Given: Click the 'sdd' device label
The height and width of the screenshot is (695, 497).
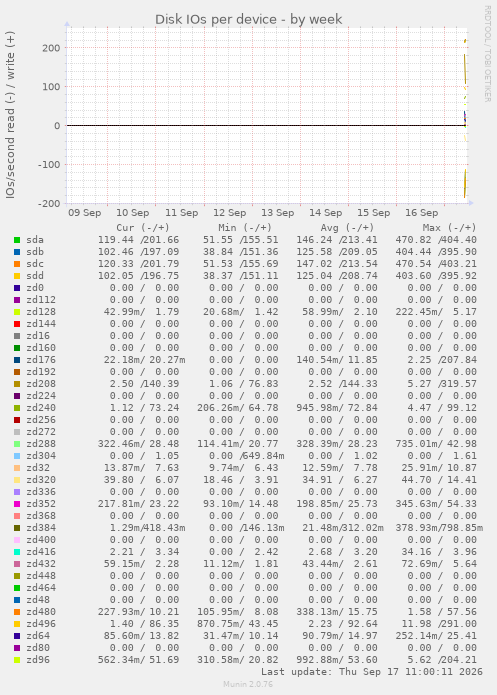Looking at the screenshot, I should tap(35, 276).
